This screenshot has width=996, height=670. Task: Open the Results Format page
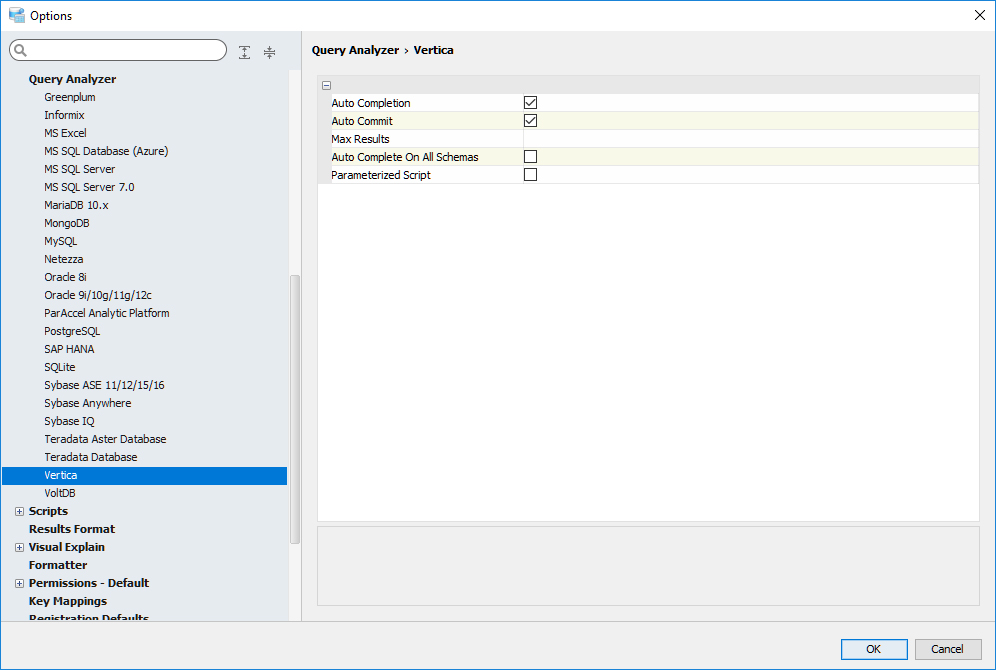[x=72, y=529]
